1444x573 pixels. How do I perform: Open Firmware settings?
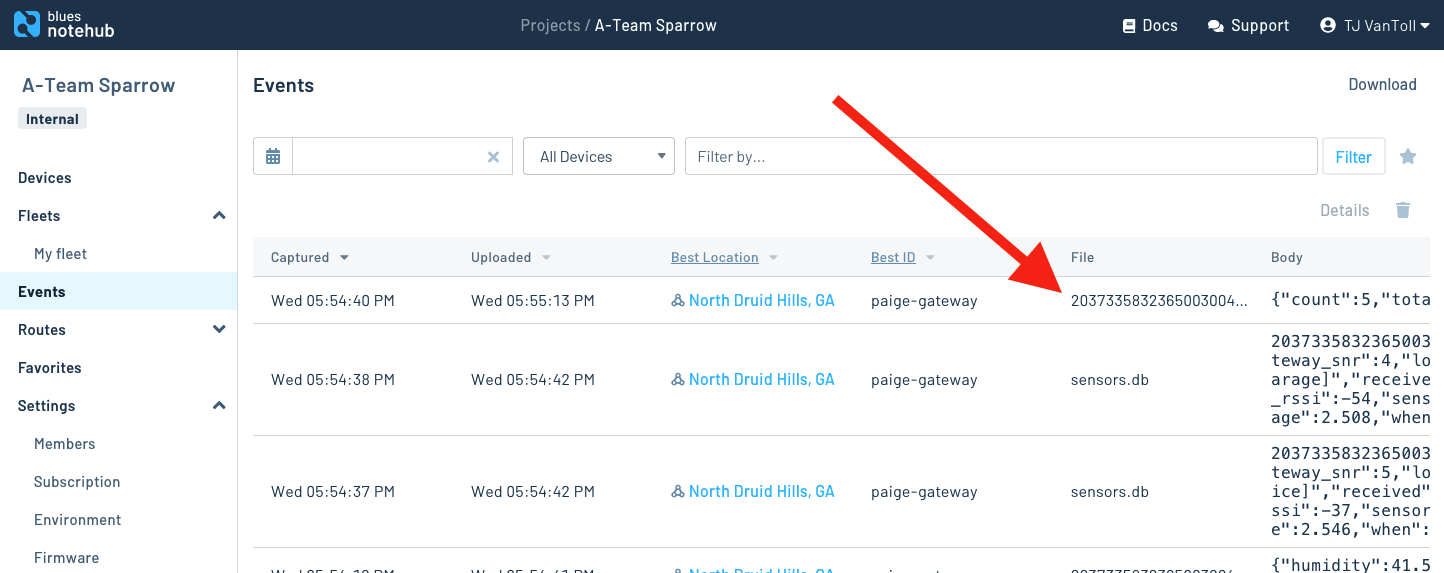pyautogui.click(x=67, y=557)
